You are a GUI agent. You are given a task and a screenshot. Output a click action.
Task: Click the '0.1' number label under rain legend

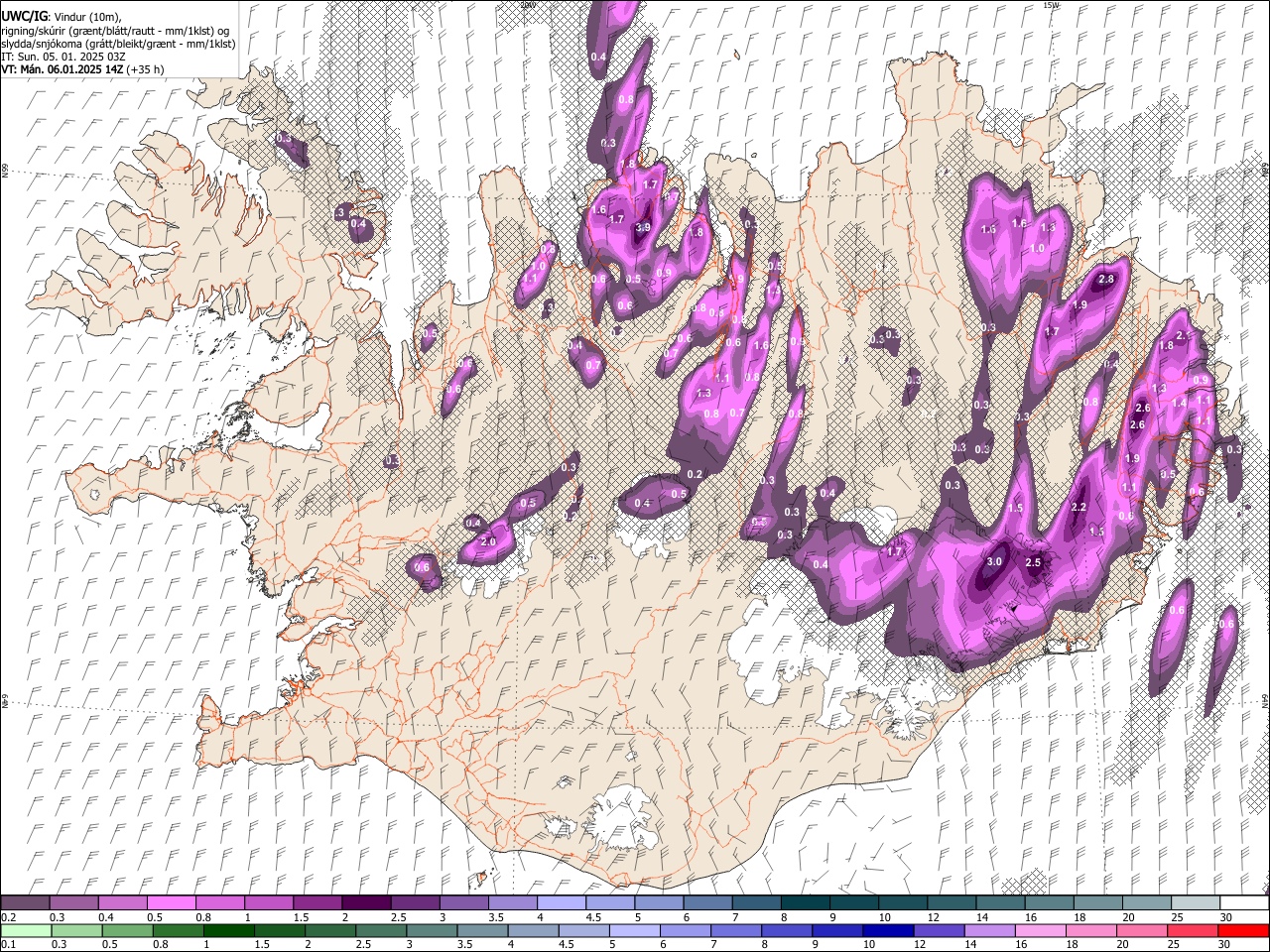point(8,944)
